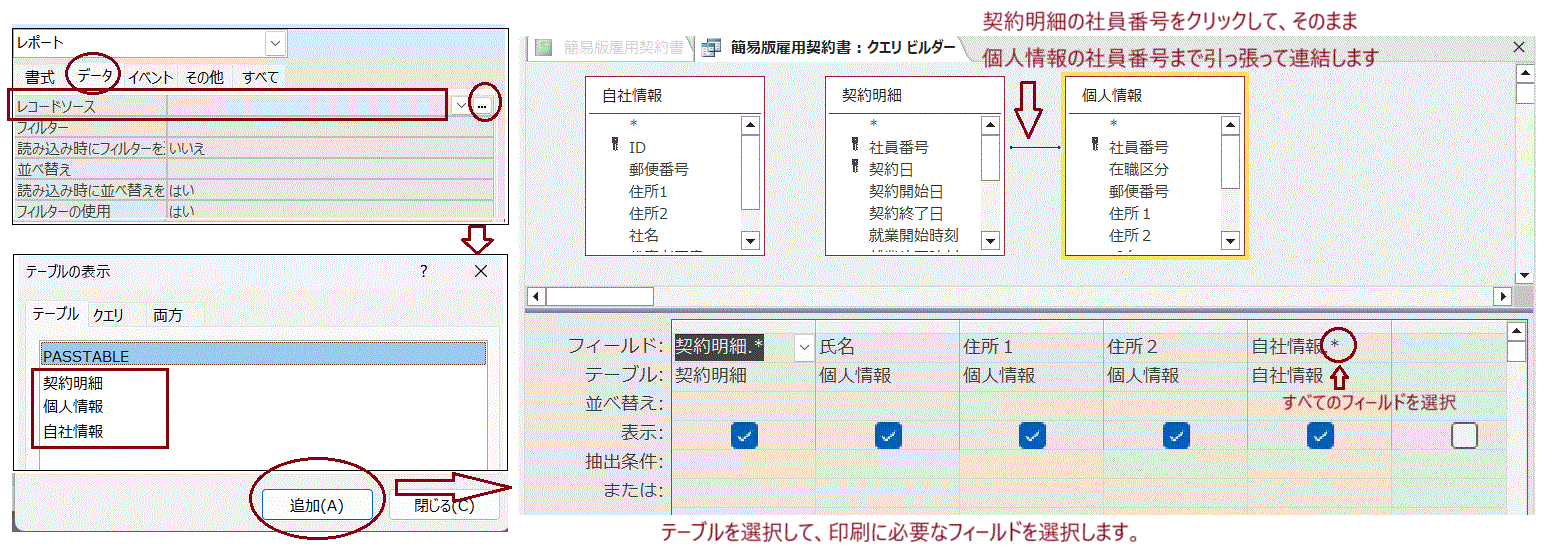This screenshot has width=1545, height=547.
Task: Click scroll up arrow in 自社情報 field list
Action: click(750, 125)
